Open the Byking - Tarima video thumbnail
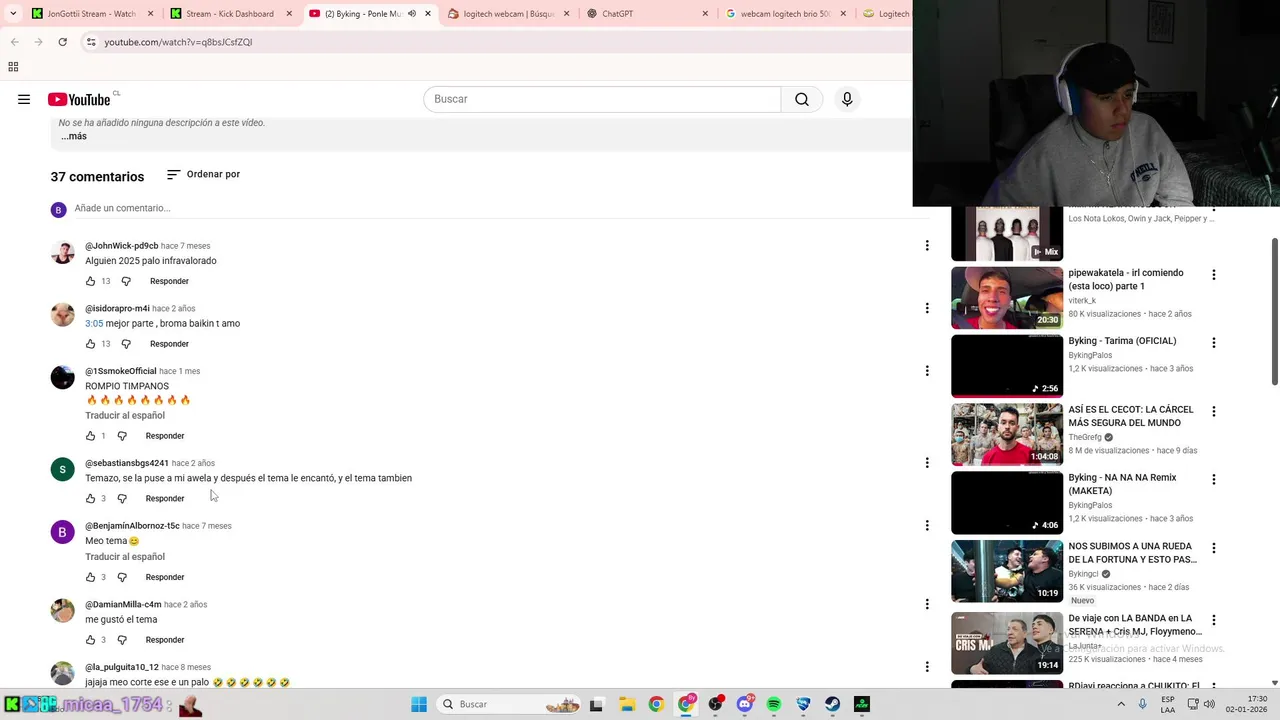This screenshot has width=1280, height=720. (x=1007, y=366)
